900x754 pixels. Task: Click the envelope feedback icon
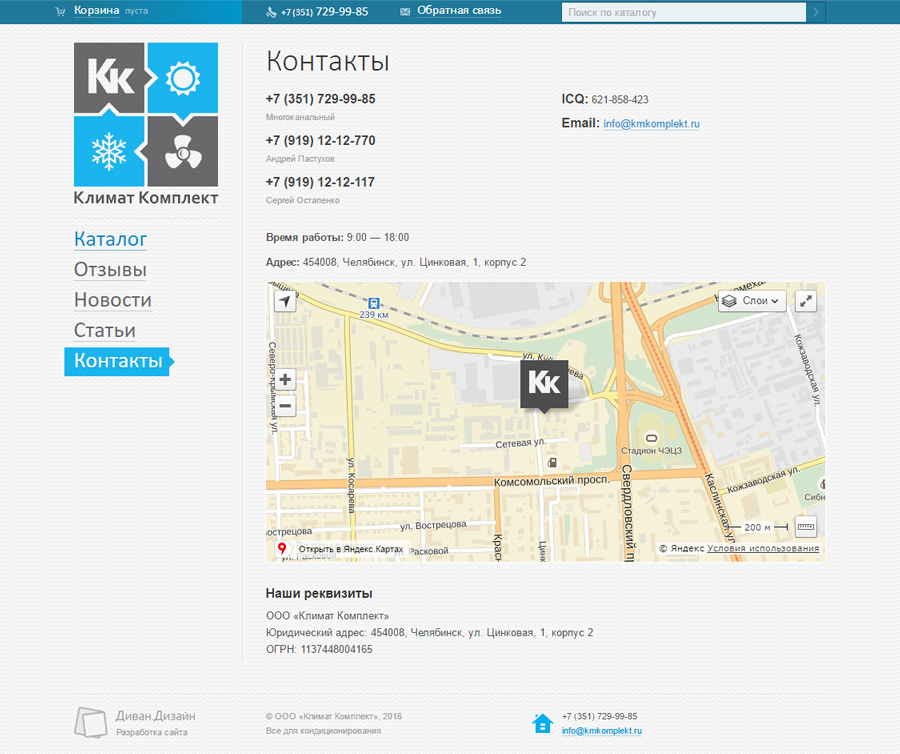(405, 11)
